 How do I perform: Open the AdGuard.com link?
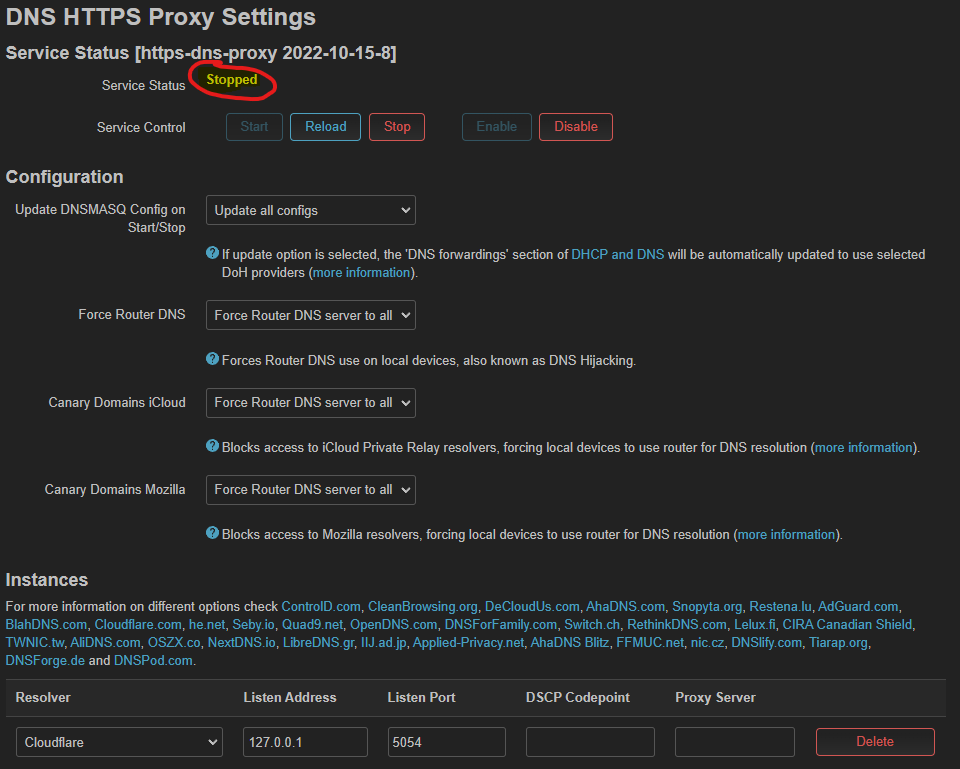[x=858, y=607]
